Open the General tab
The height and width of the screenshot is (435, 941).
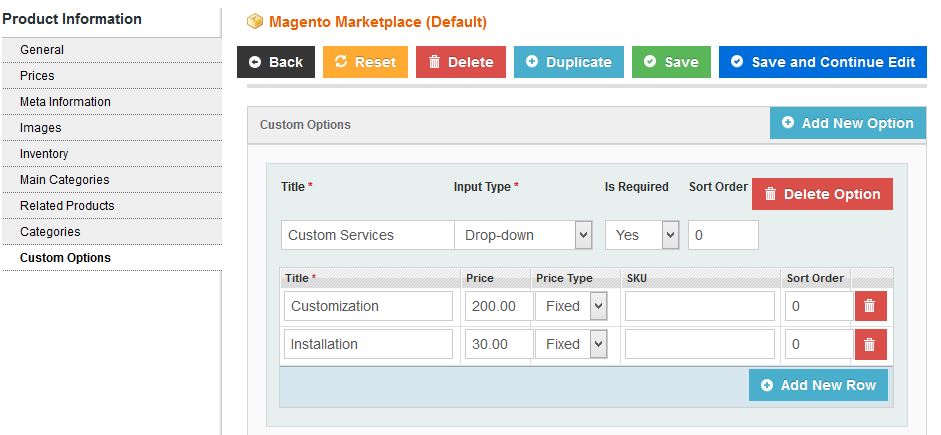click(x=112, y=50)
